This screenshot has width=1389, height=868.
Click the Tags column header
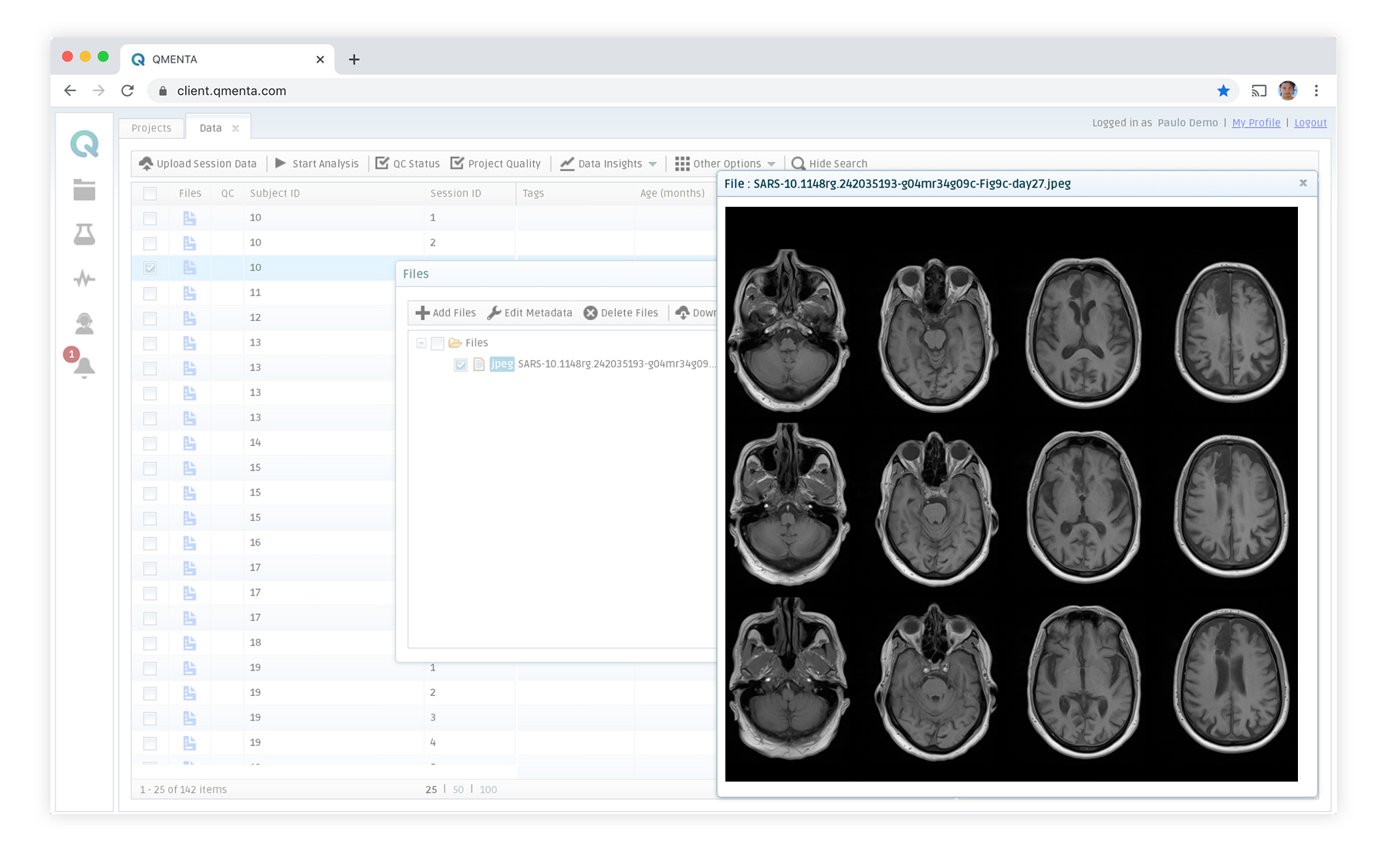tap(533, 194)
